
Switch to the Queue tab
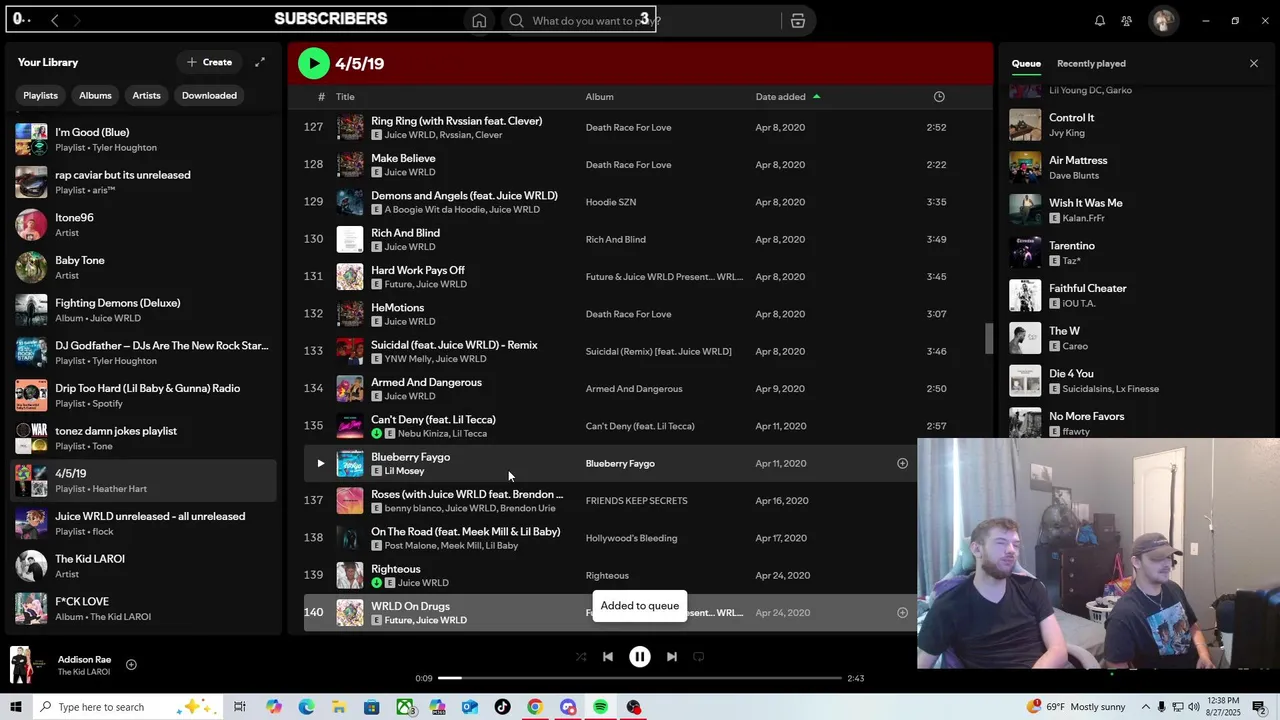coord(1026,63)
